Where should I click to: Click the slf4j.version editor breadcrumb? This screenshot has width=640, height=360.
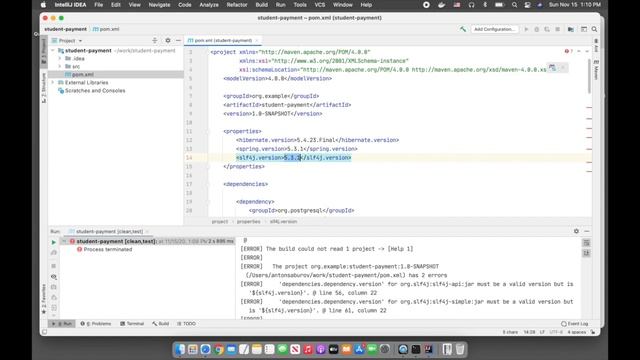[x=283, y=222]
